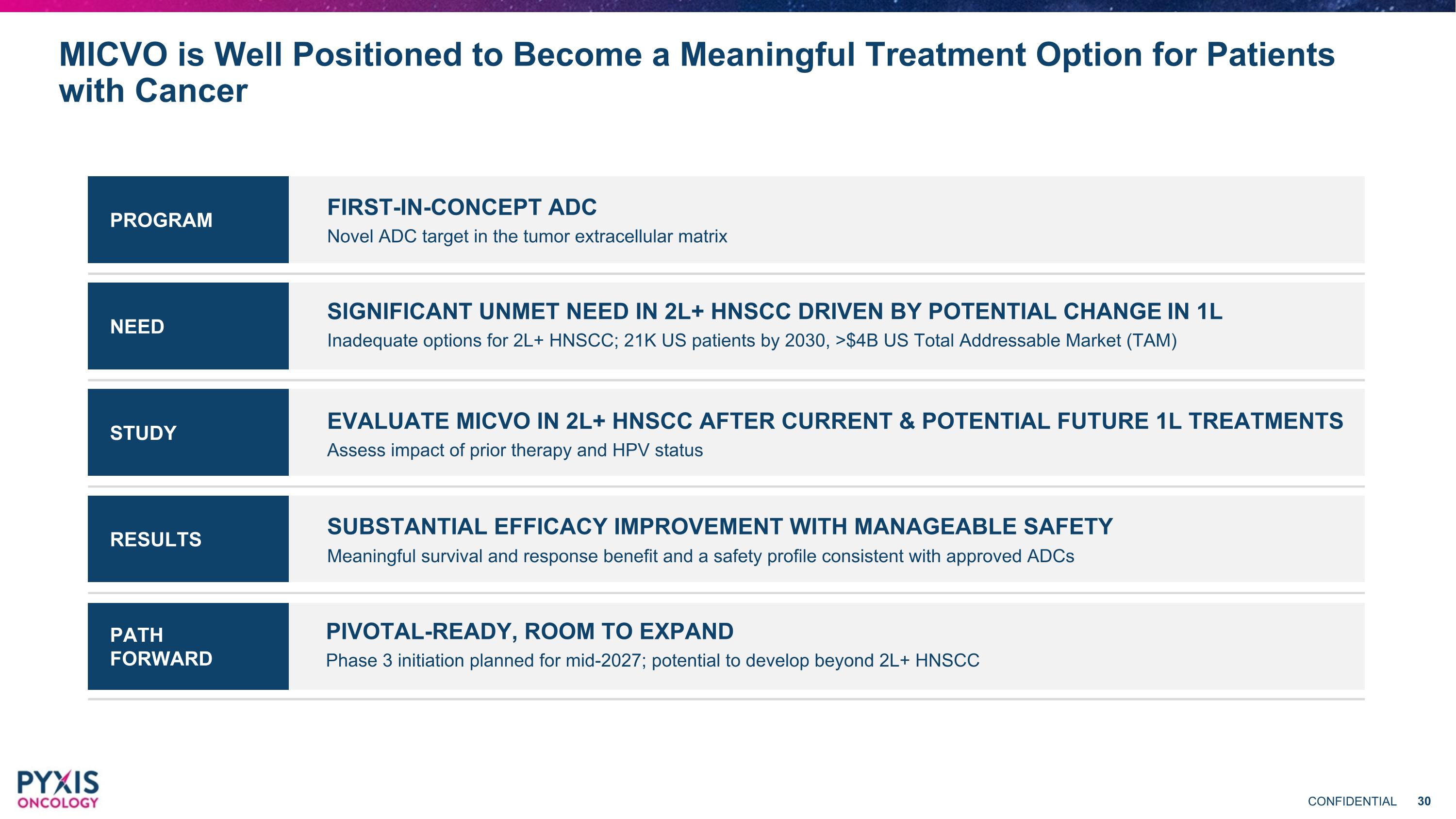Click the Phase 3 initiation mid-2027 line

coord(653,661)
